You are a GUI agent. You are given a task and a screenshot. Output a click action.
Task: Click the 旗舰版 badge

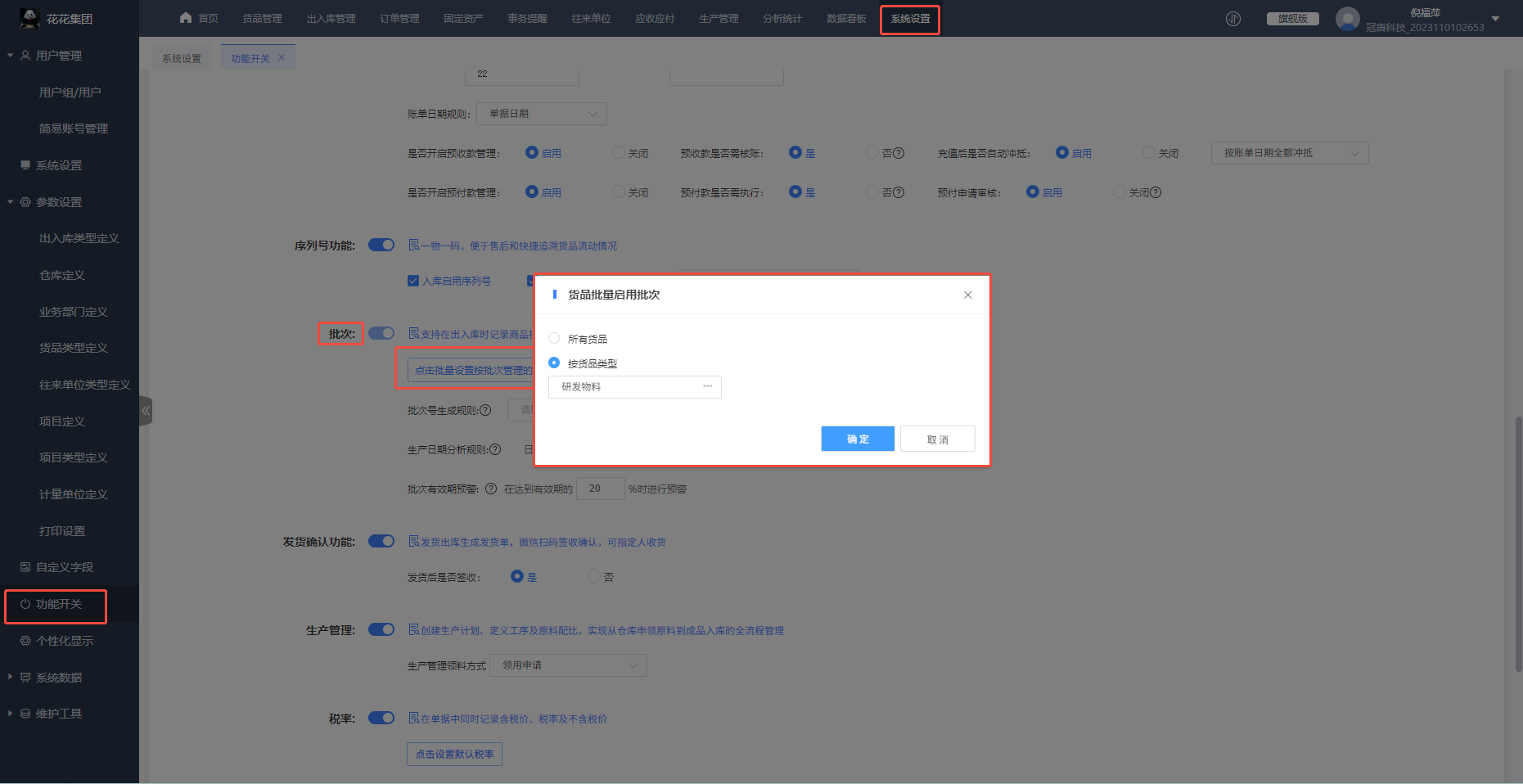pos(1292,19)
